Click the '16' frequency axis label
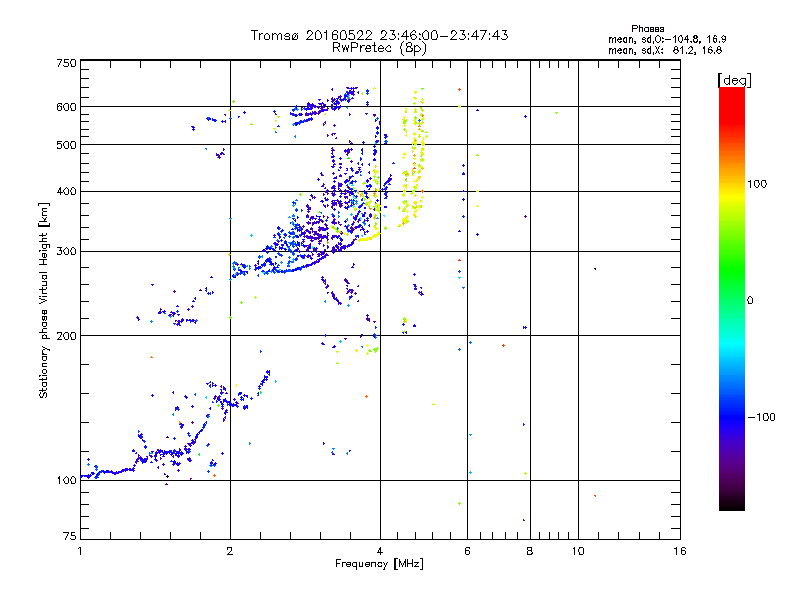Image resolution: width=800 pixels, height=600 pixels. [680, 551]
